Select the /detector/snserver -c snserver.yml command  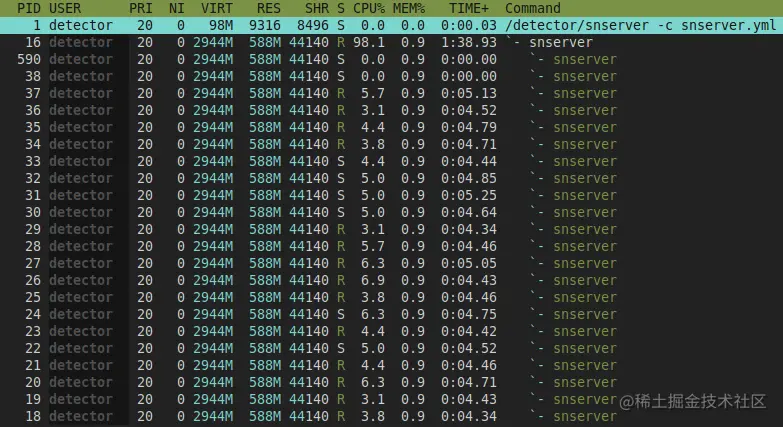[641, 25]
